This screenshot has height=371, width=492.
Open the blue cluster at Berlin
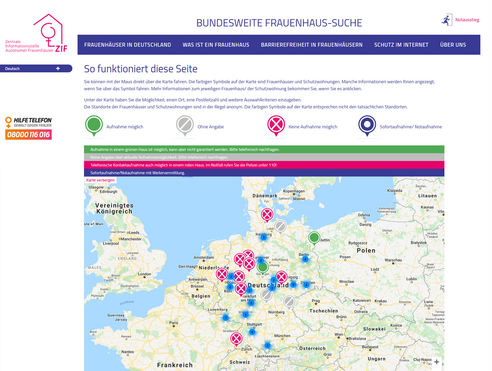305,259
